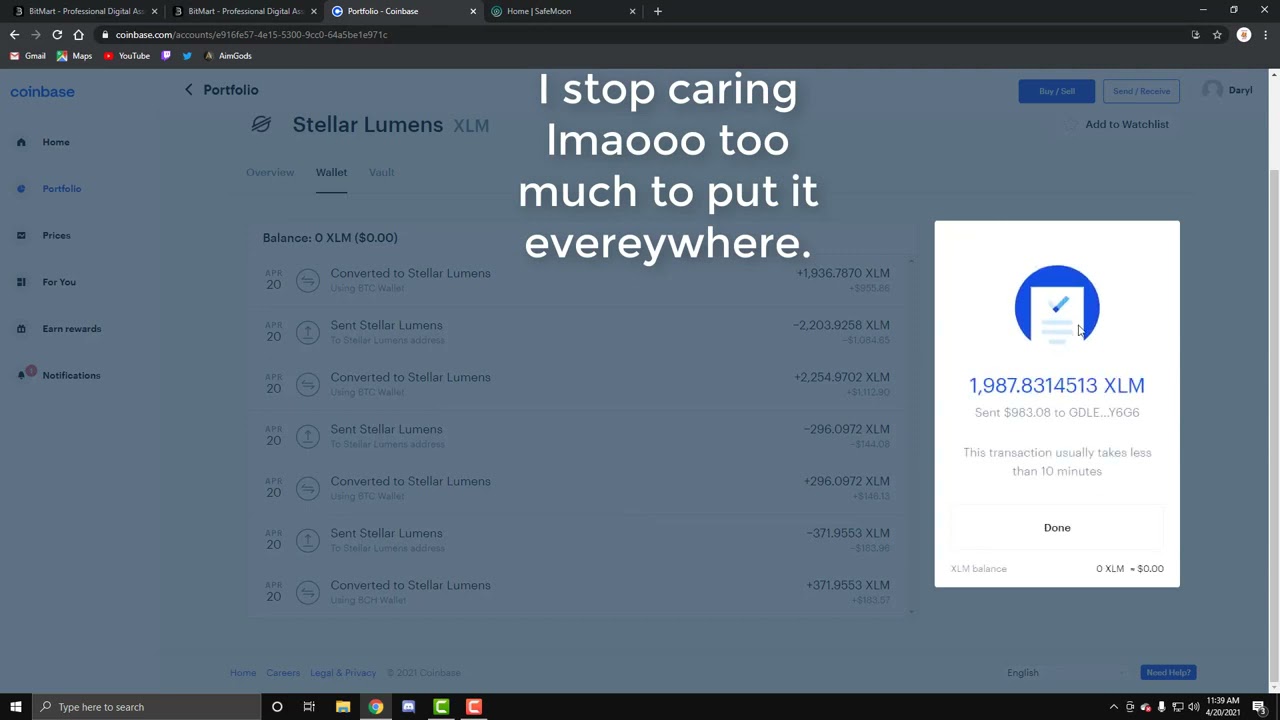Viewport: 1280px width, 720px height.
Task: Open the Chrome profile avatar
Action: click(x=1244, y=35)
